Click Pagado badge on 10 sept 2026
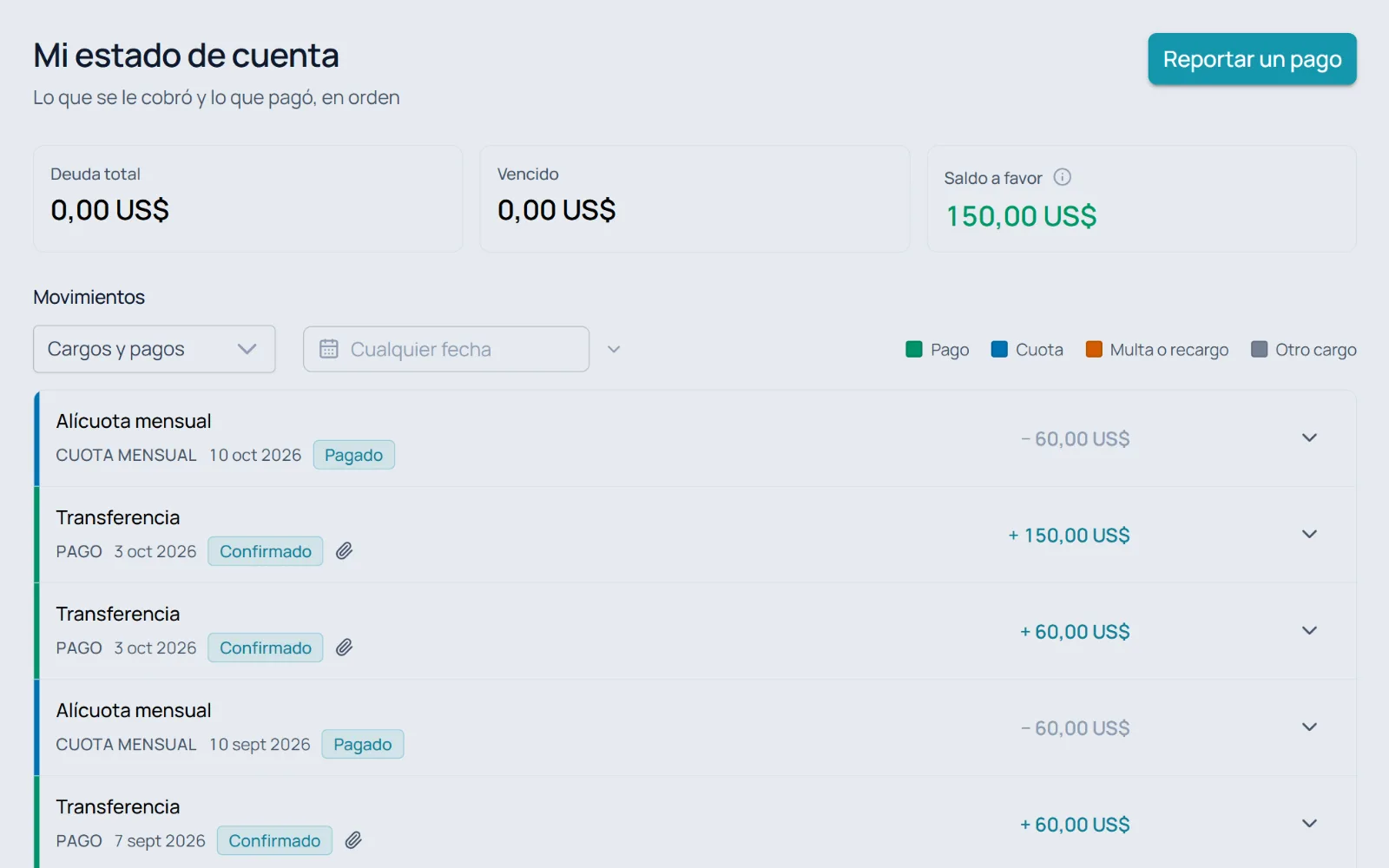 pos(363,744)
